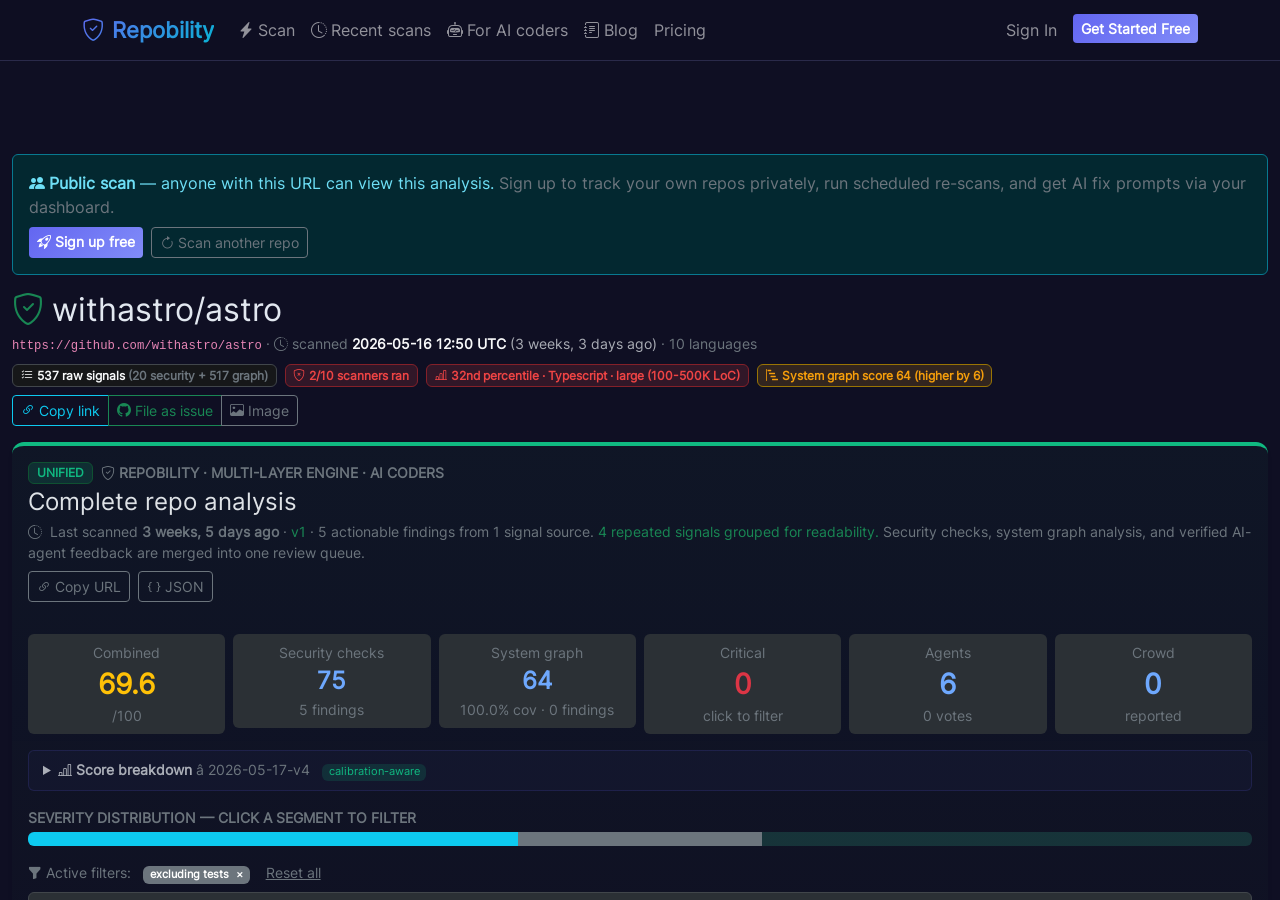Click the green shield icon beside withastro/astro
This screenshot has height=900, width=1280.
point(28,309)
